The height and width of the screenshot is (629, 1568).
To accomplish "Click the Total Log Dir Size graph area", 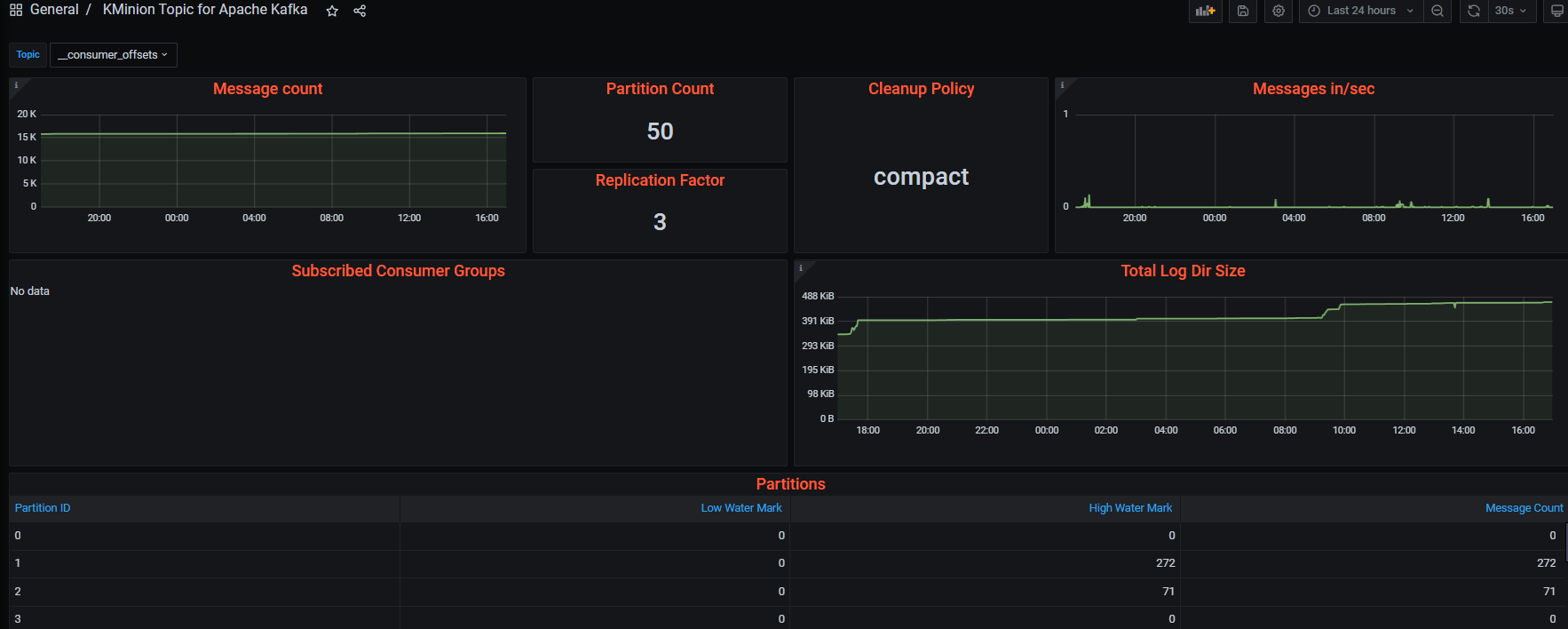I will tap(1195, 358).
